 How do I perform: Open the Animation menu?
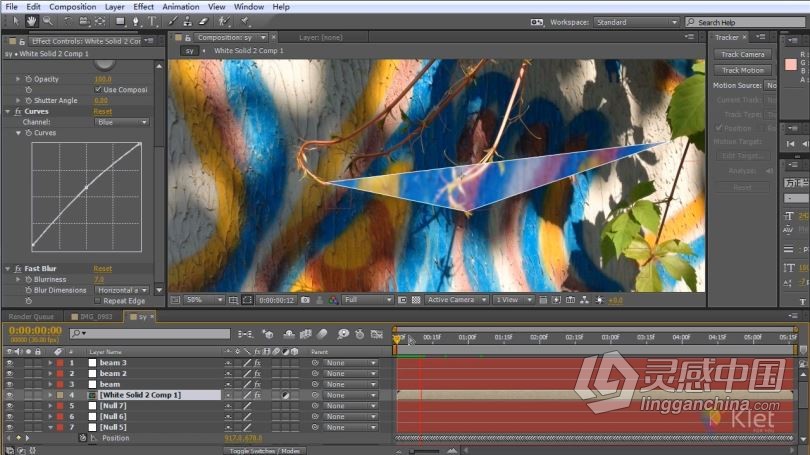[x=180, y=7]
